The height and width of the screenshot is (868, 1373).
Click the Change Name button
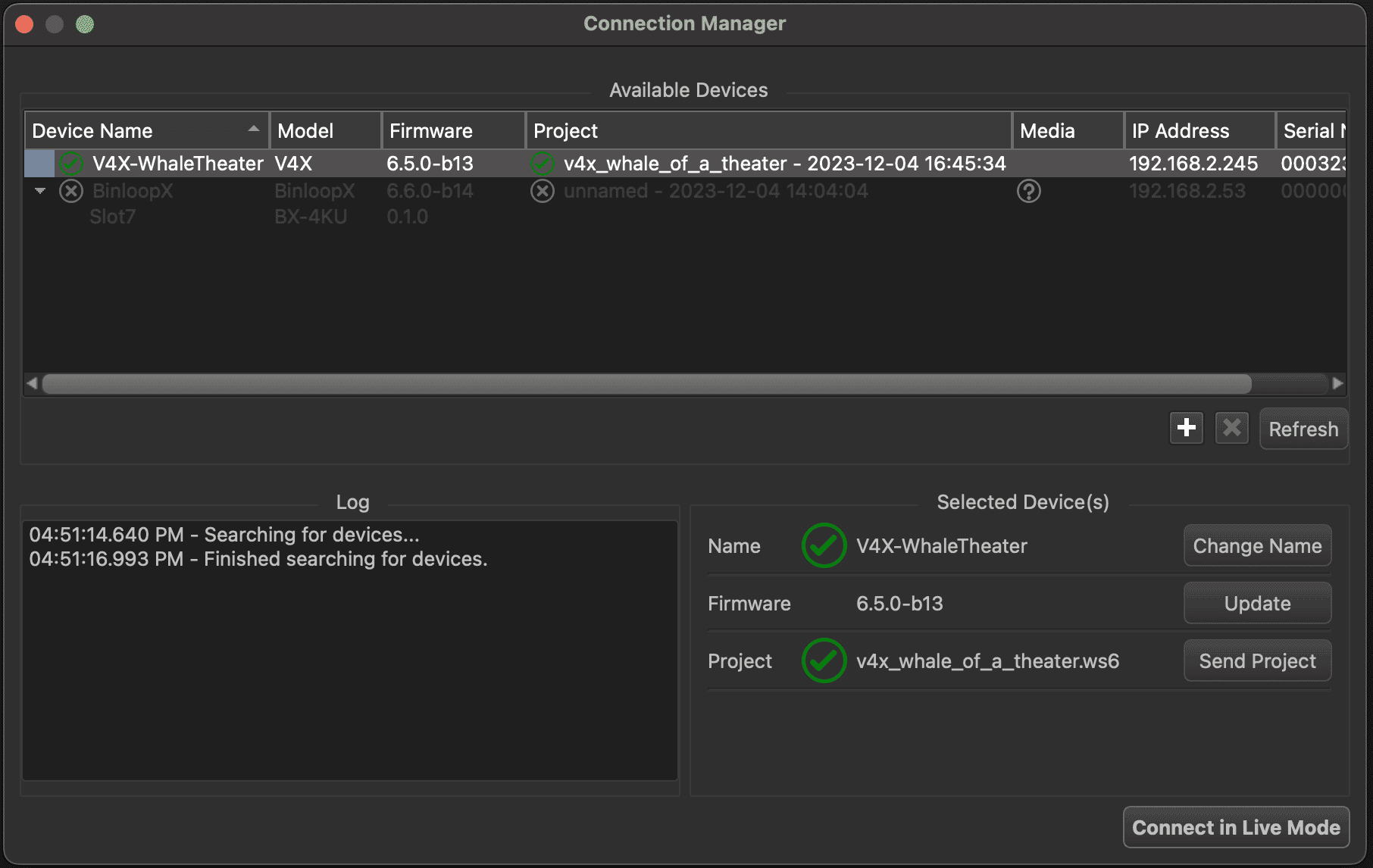click(1256, 545)
